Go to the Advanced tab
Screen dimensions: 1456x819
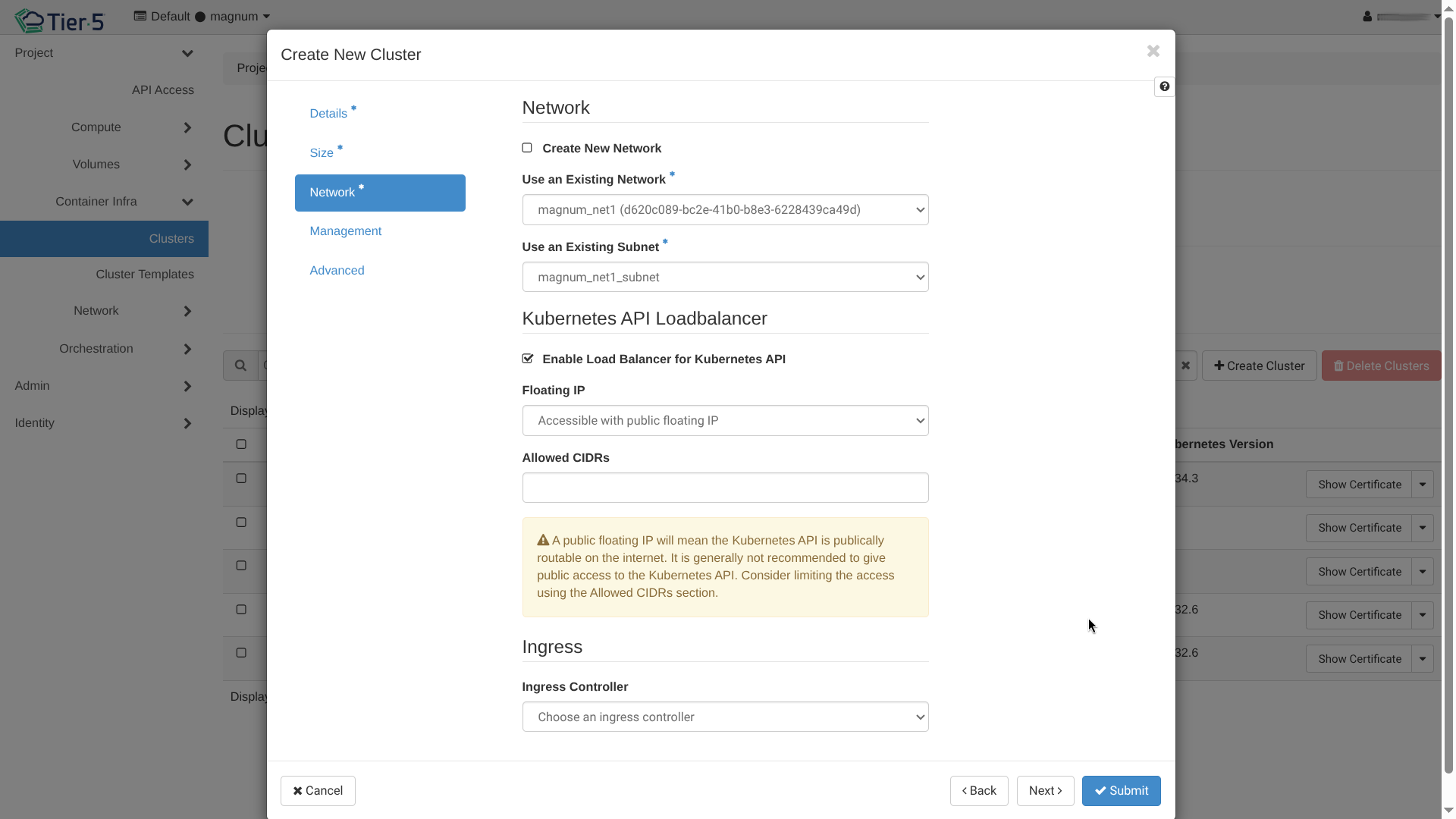coord(337,271)
